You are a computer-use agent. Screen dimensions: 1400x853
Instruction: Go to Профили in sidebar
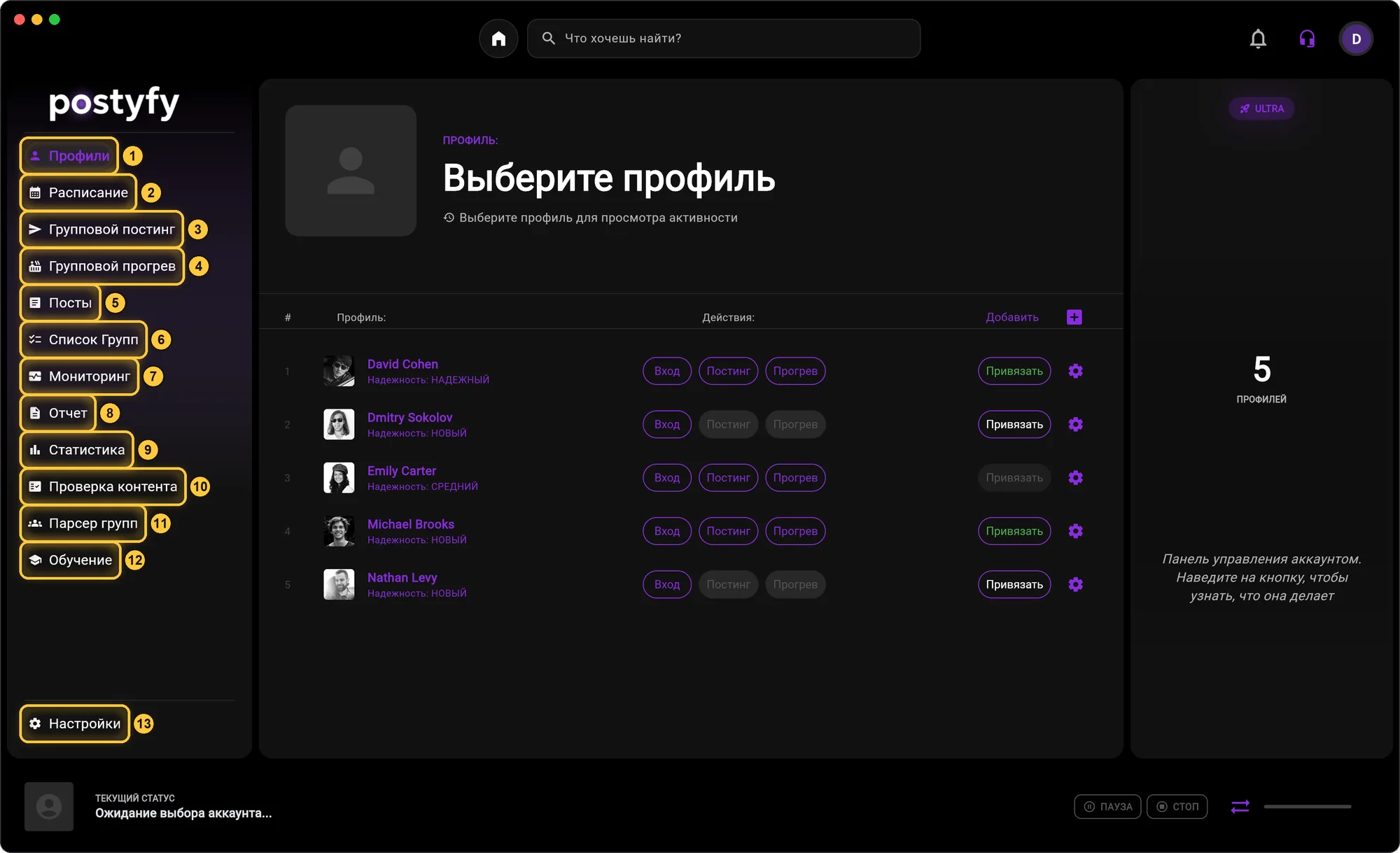(69, 156)
